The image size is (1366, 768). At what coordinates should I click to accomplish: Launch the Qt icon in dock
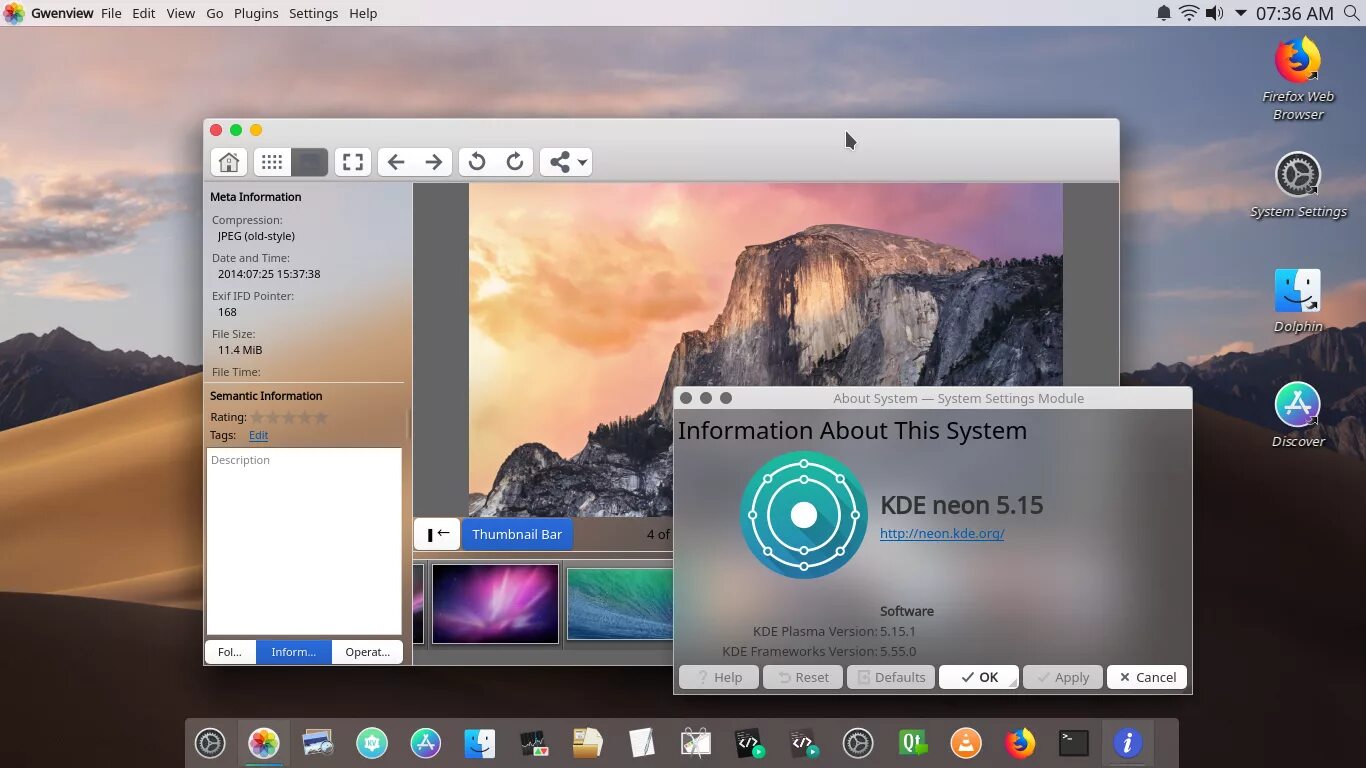click(912, 743)
